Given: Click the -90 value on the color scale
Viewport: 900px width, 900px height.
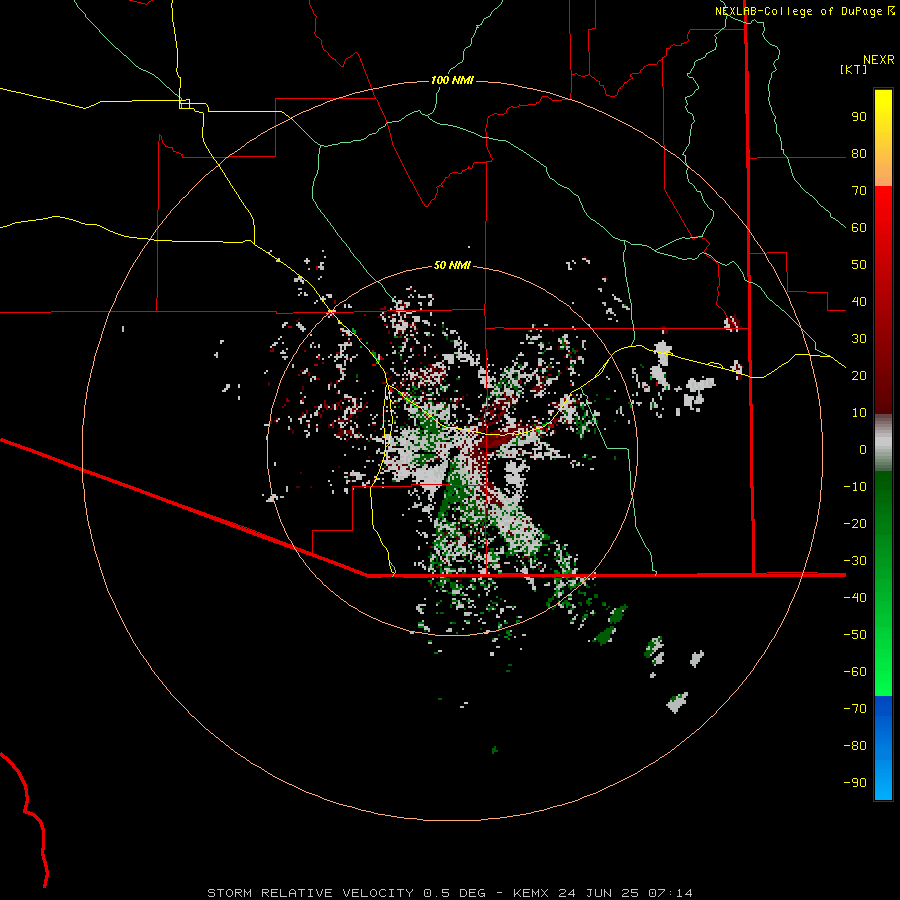Looking at the screenshot, I should point(855,782).
